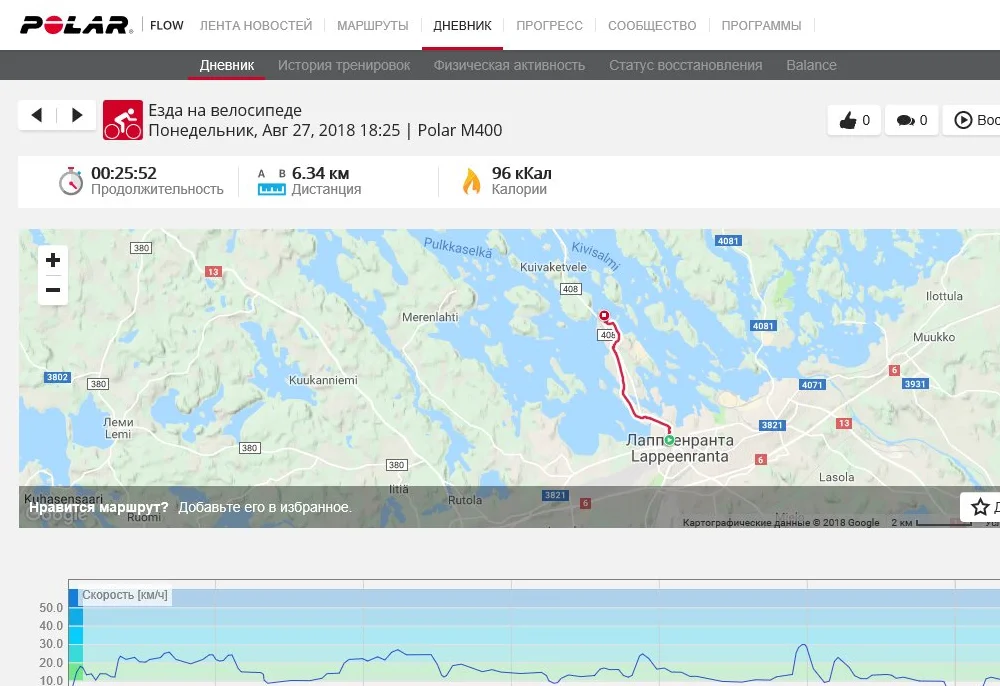Open comments with speech bubble button
The image size is (1000, 686).
(911, 120)
